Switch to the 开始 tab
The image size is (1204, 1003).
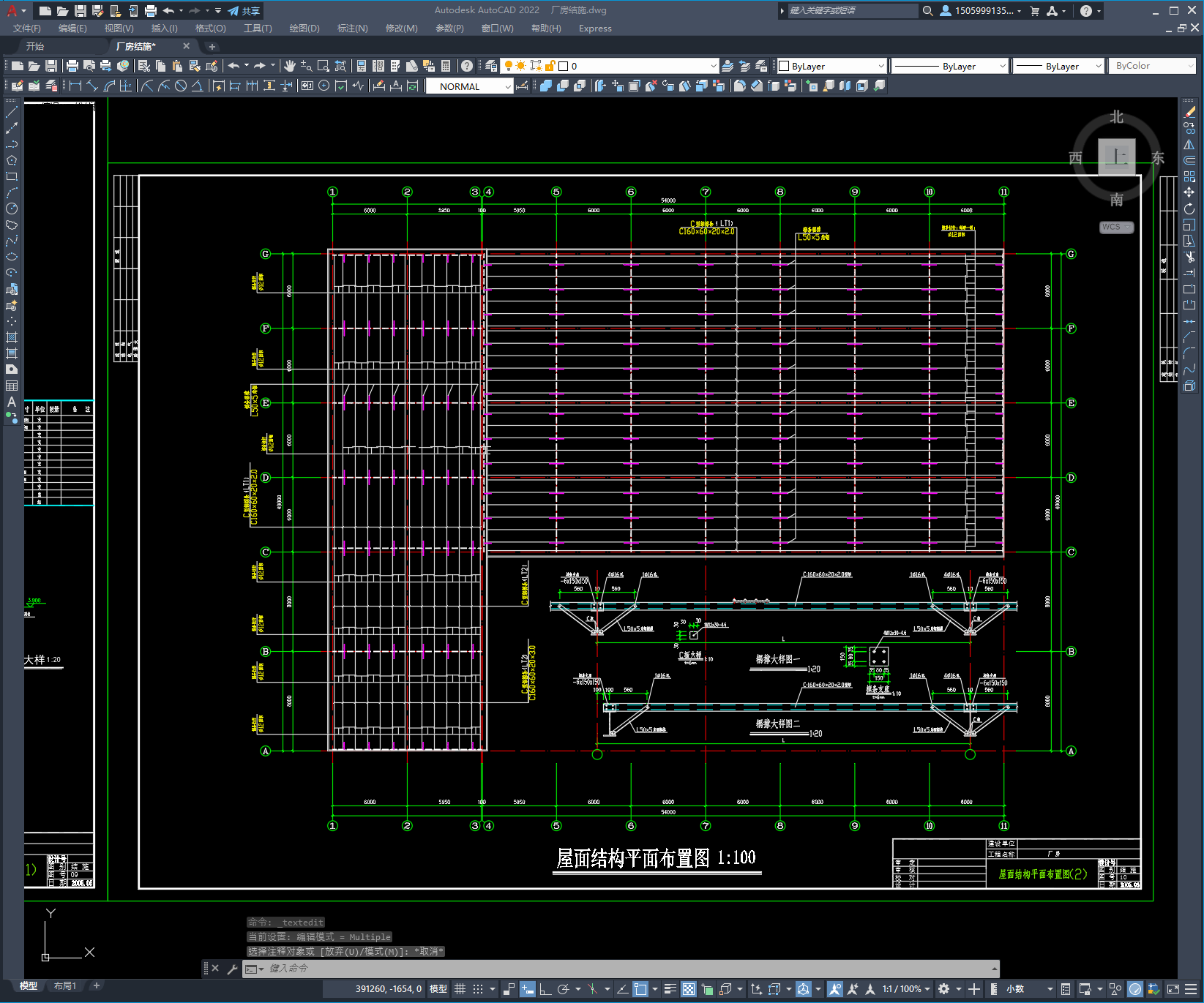click(x=35, y=46)
